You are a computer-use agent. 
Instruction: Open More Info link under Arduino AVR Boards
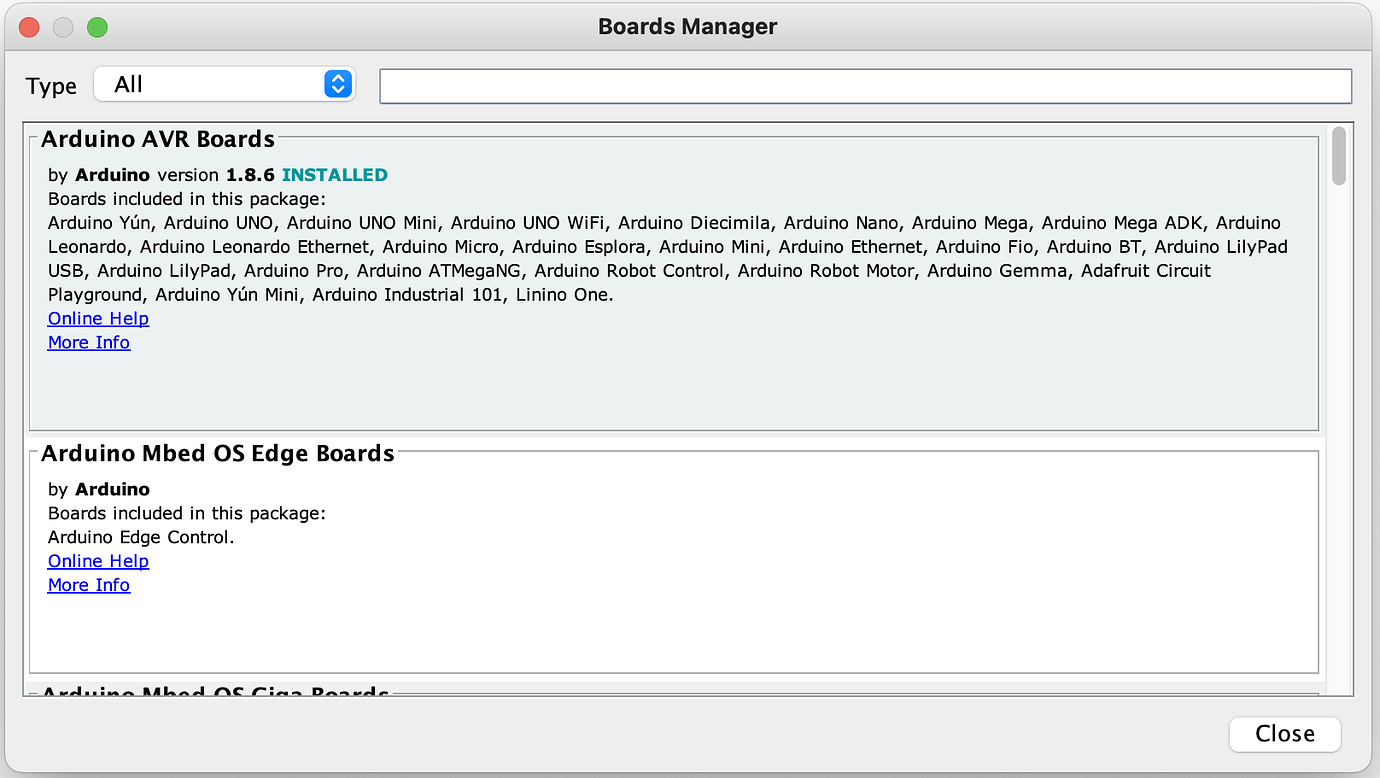(x=89, y=342)
